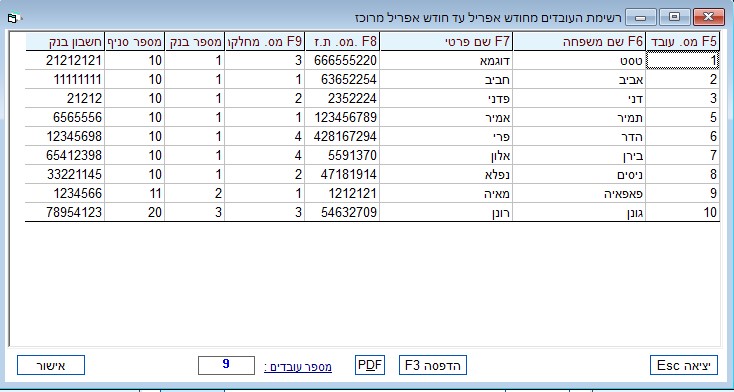Click bank account 65412398
The image size is (734, 392).
(65, 155)
